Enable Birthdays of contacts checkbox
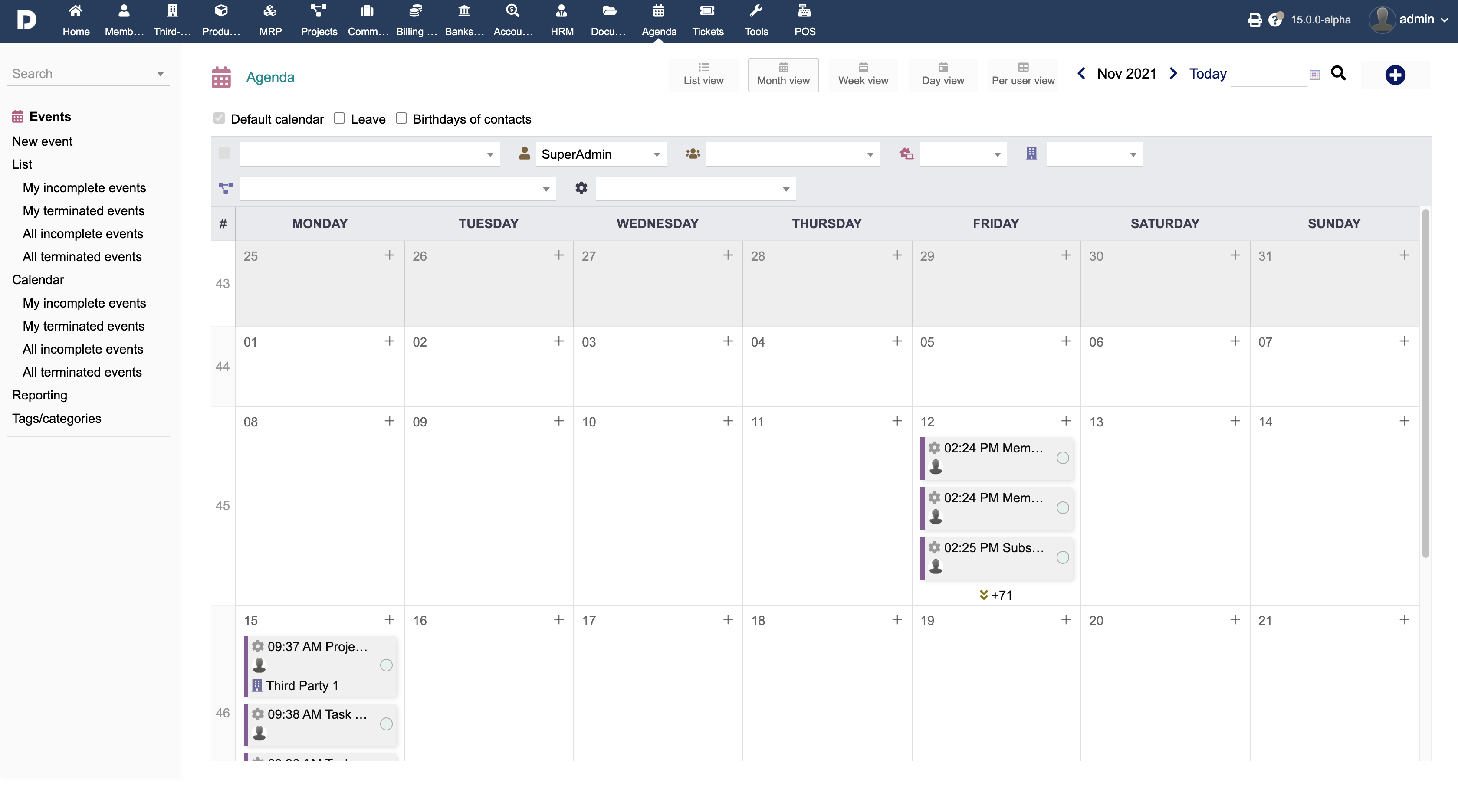The image size is (1458, 812). pyautogui.click(x=401, y=118)
